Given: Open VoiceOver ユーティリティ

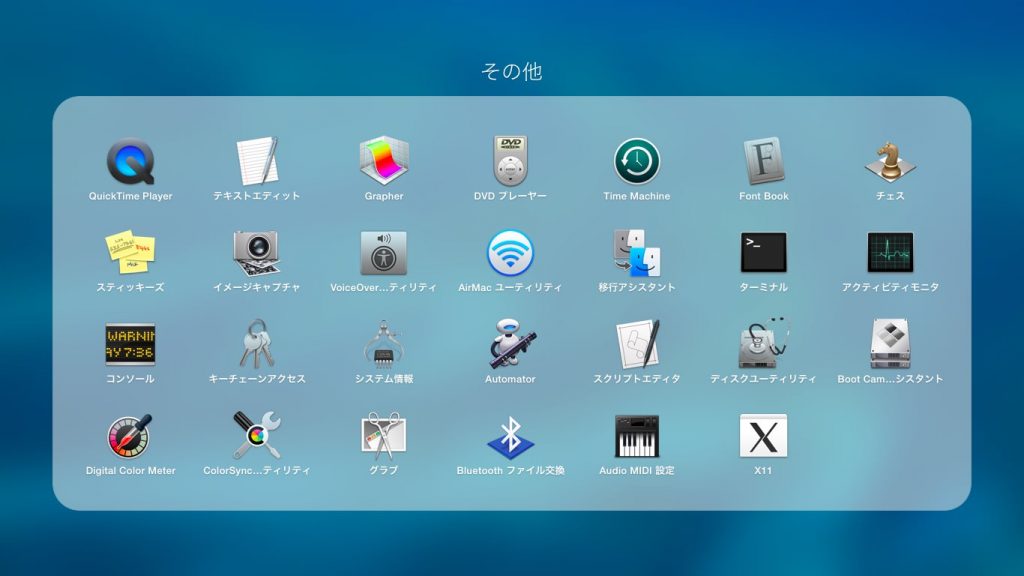Looking at the screenshot, I should click(384, 253).
